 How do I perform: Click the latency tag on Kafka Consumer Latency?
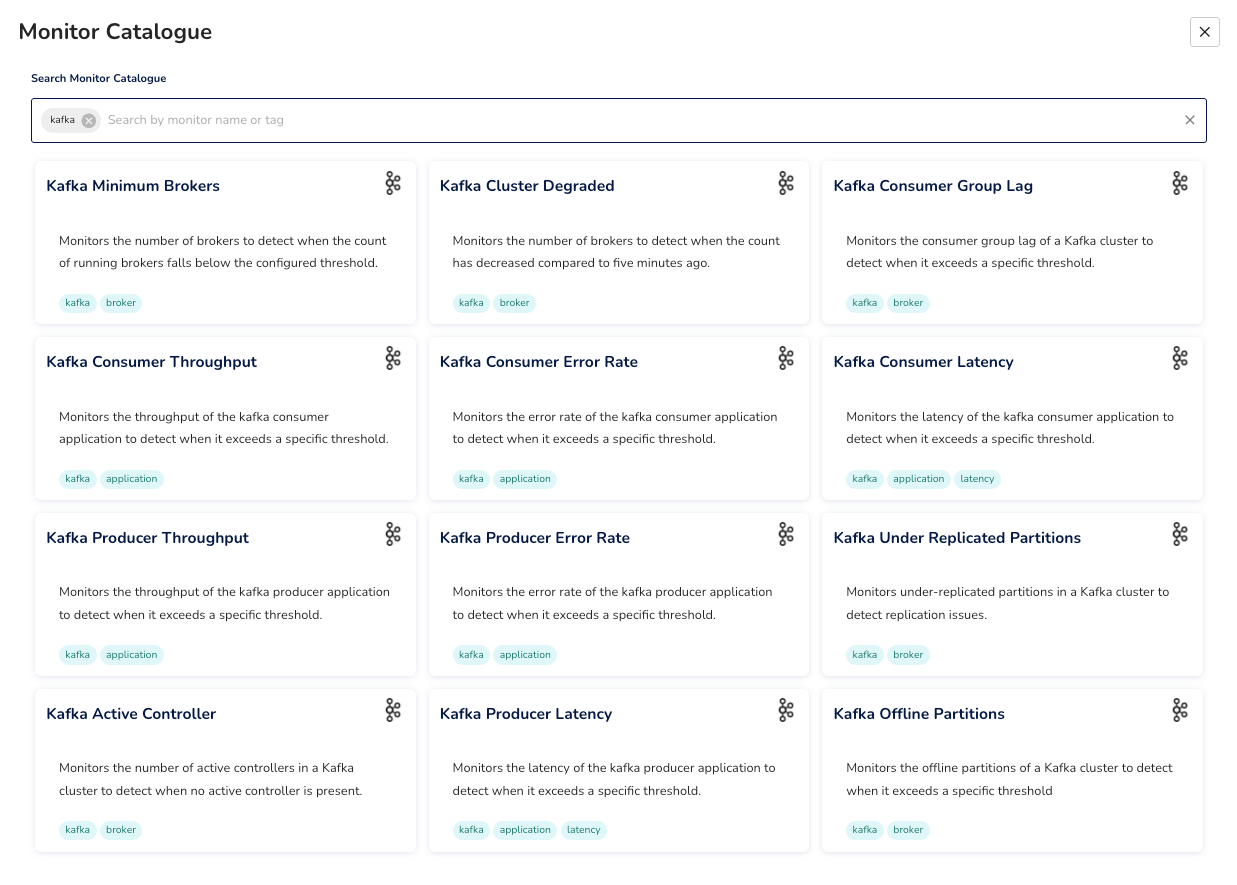coord(977,479)
